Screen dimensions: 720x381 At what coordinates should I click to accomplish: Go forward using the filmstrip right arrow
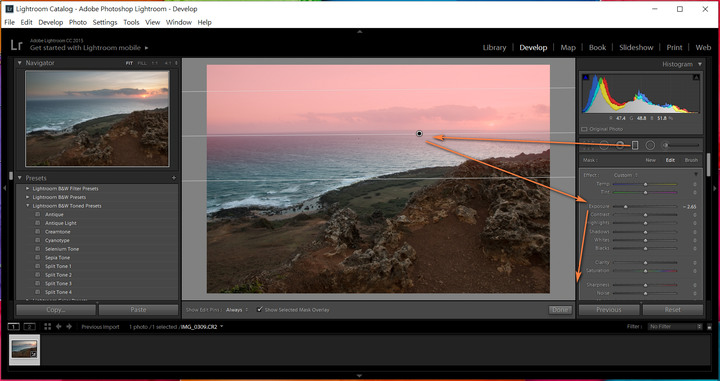point(69,326)
